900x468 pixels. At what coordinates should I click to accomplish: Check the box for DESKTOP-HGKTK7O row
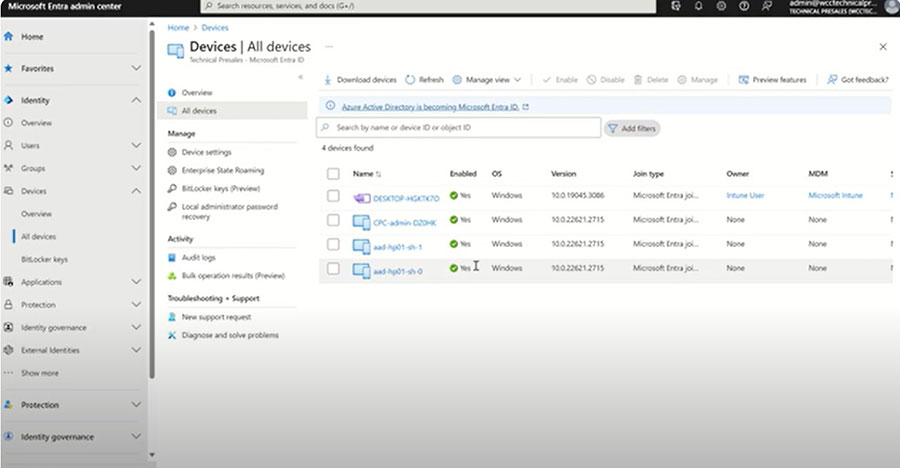point(333,196)
